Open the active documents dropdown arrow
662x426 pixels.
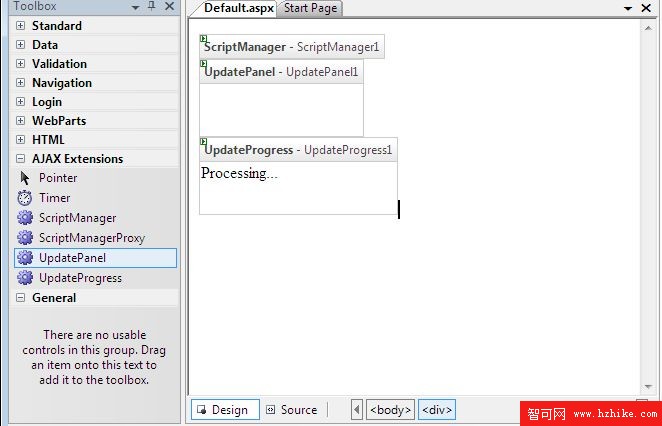[628, 8]
